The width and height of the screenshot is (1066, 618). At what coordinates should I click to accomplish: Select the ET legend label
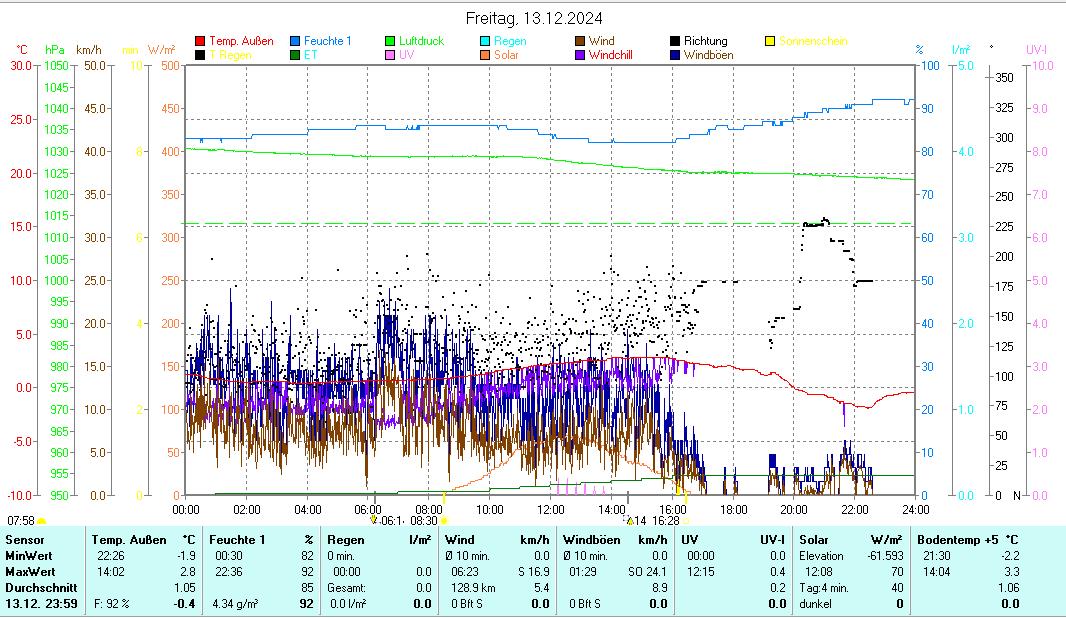(x=310, y=55)
